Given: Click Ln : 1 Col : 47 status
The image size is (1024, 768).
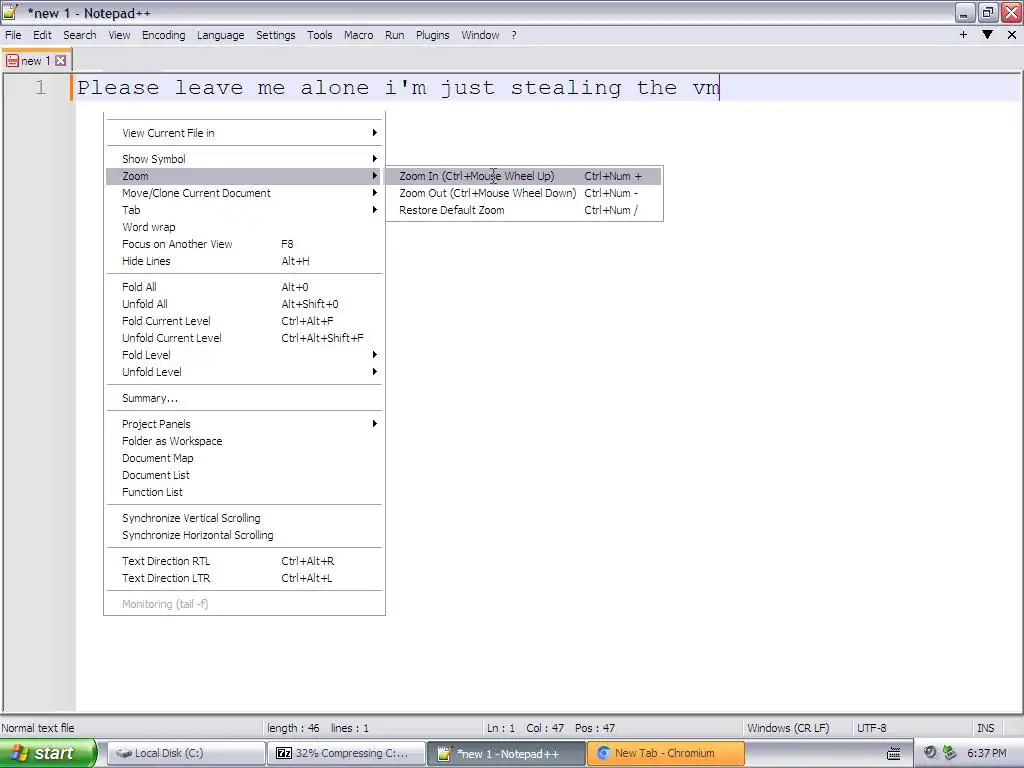Looking at the screenshot, I should click(525, 728).
